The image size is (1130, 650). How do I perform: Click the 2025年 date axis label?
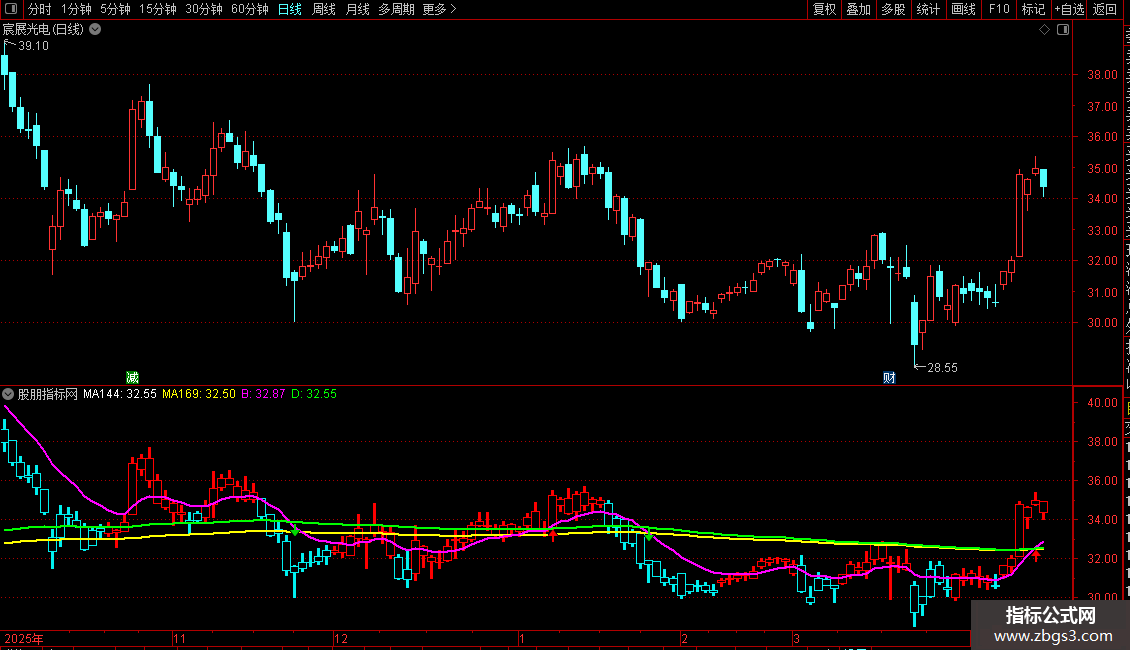tap(24, 638)
